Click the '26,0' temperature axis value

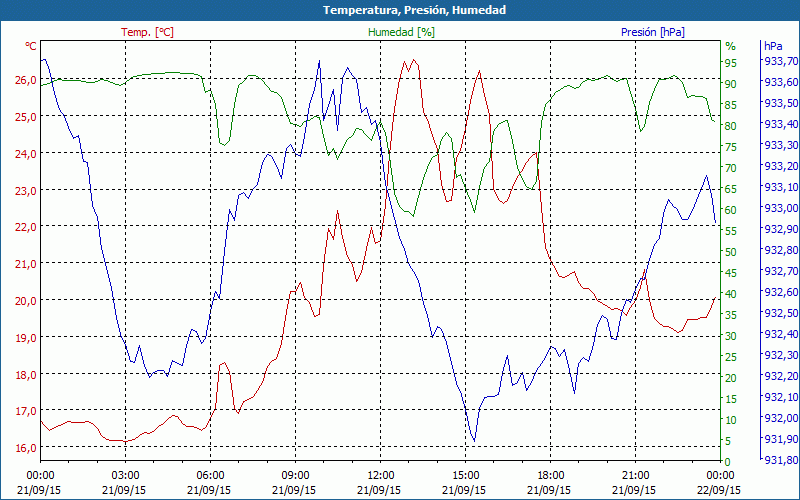(x=27, y=80)
